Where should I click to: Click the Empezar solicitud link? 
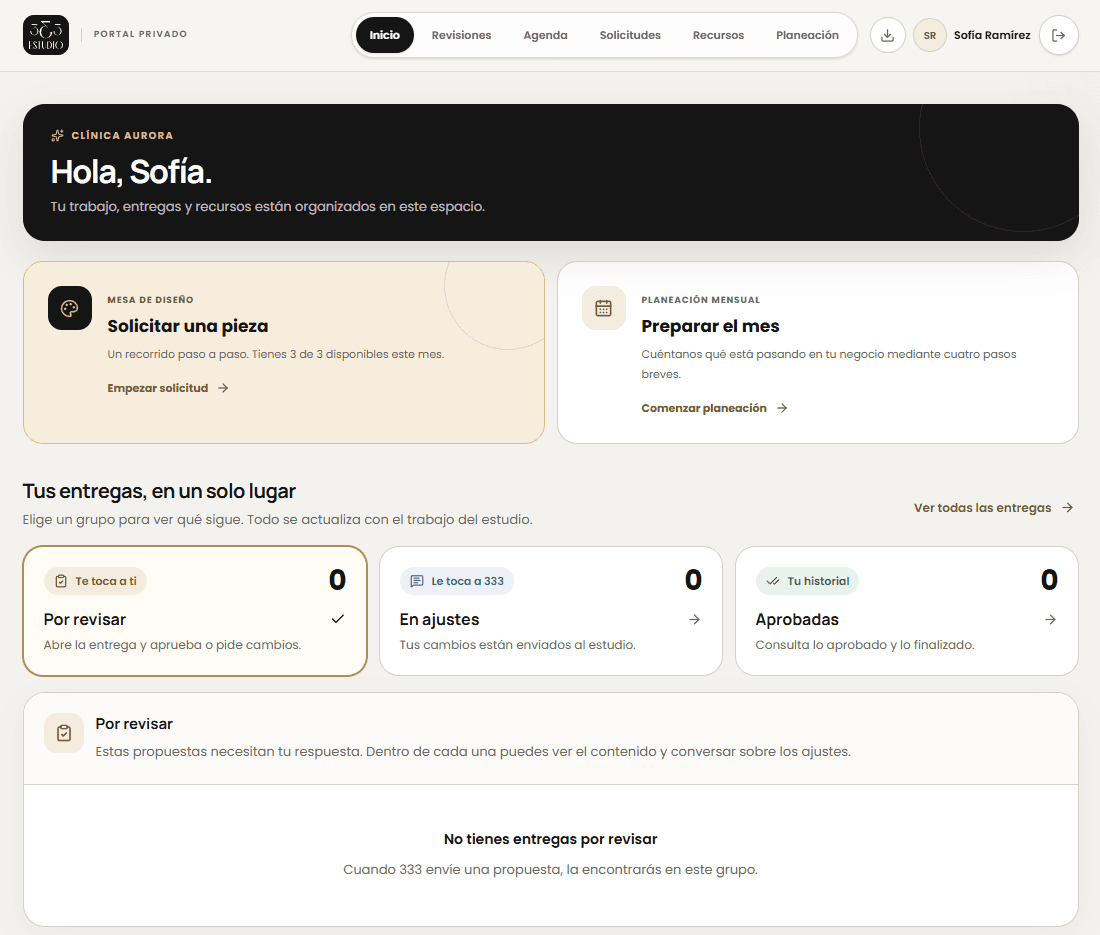pyautogui.click(x=168, y=388)
